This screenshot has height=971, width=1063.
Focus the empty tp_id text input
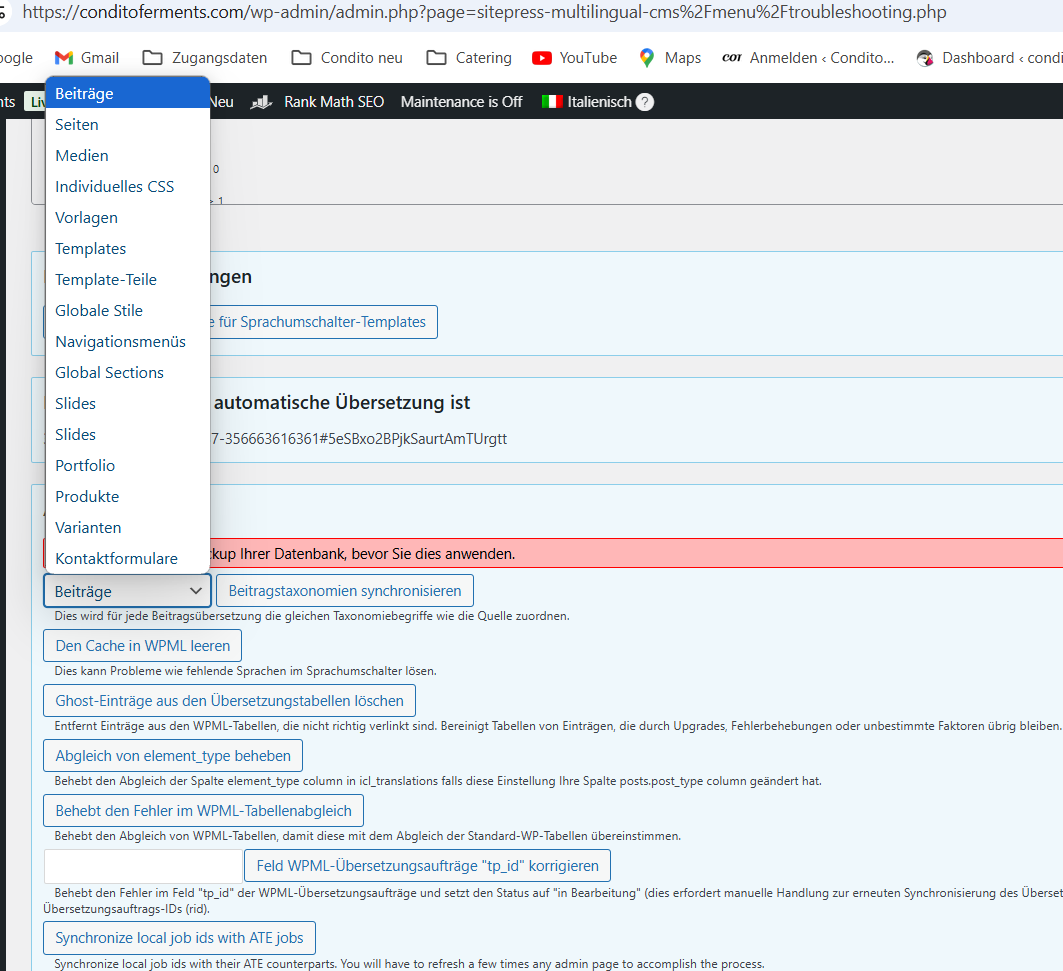(x=143, y=866)
